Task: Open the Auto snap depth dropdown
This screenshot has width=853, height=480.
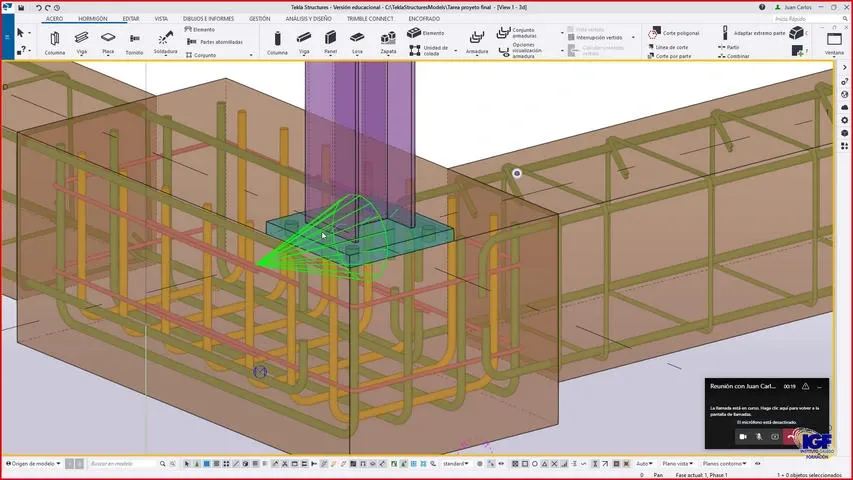Action: (x=644, y=464)
